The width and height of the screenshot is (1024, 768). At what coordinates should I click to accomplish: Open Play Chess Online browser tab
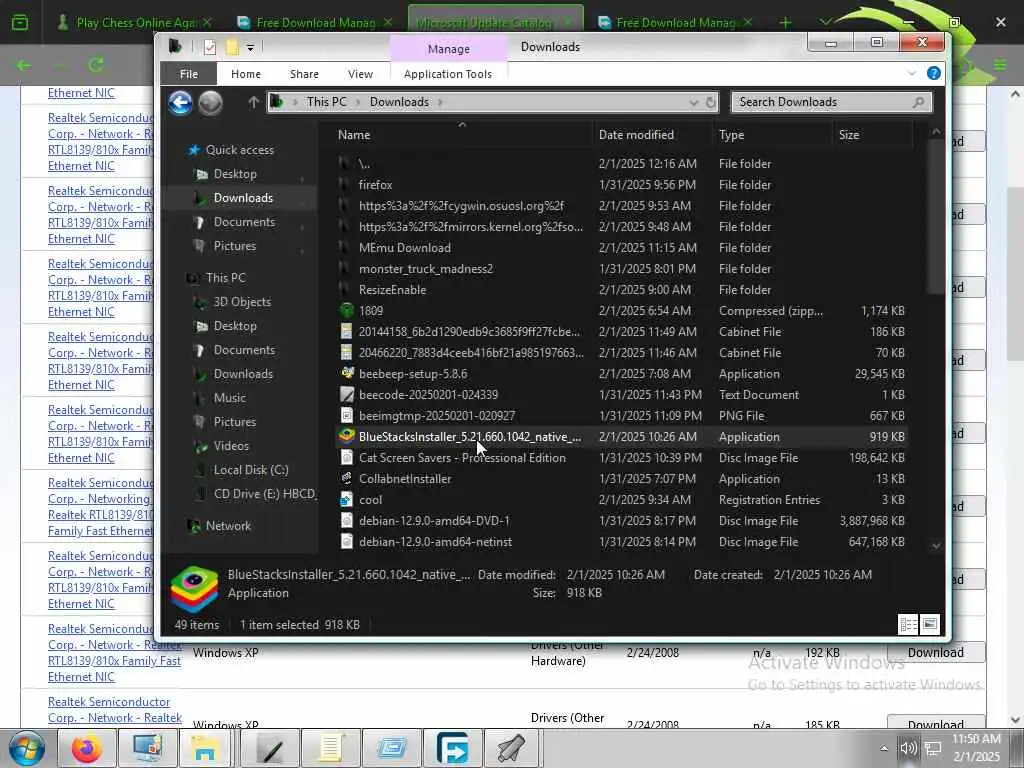click(x=136, y=22)
